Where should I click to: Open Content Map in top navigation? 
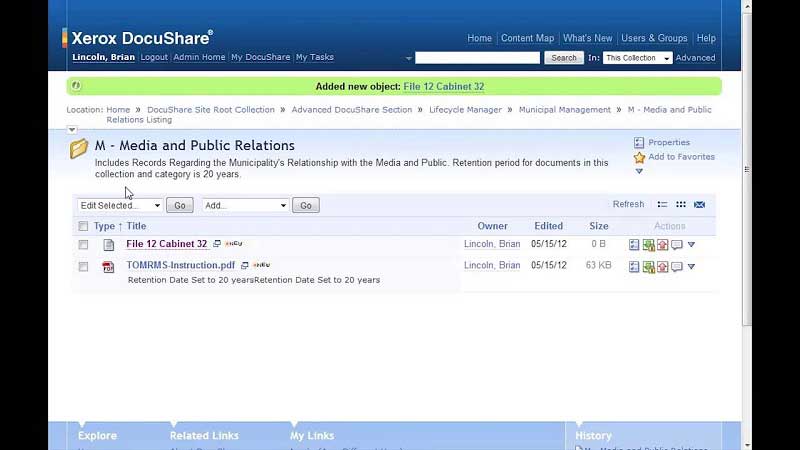tap(527, 38)
